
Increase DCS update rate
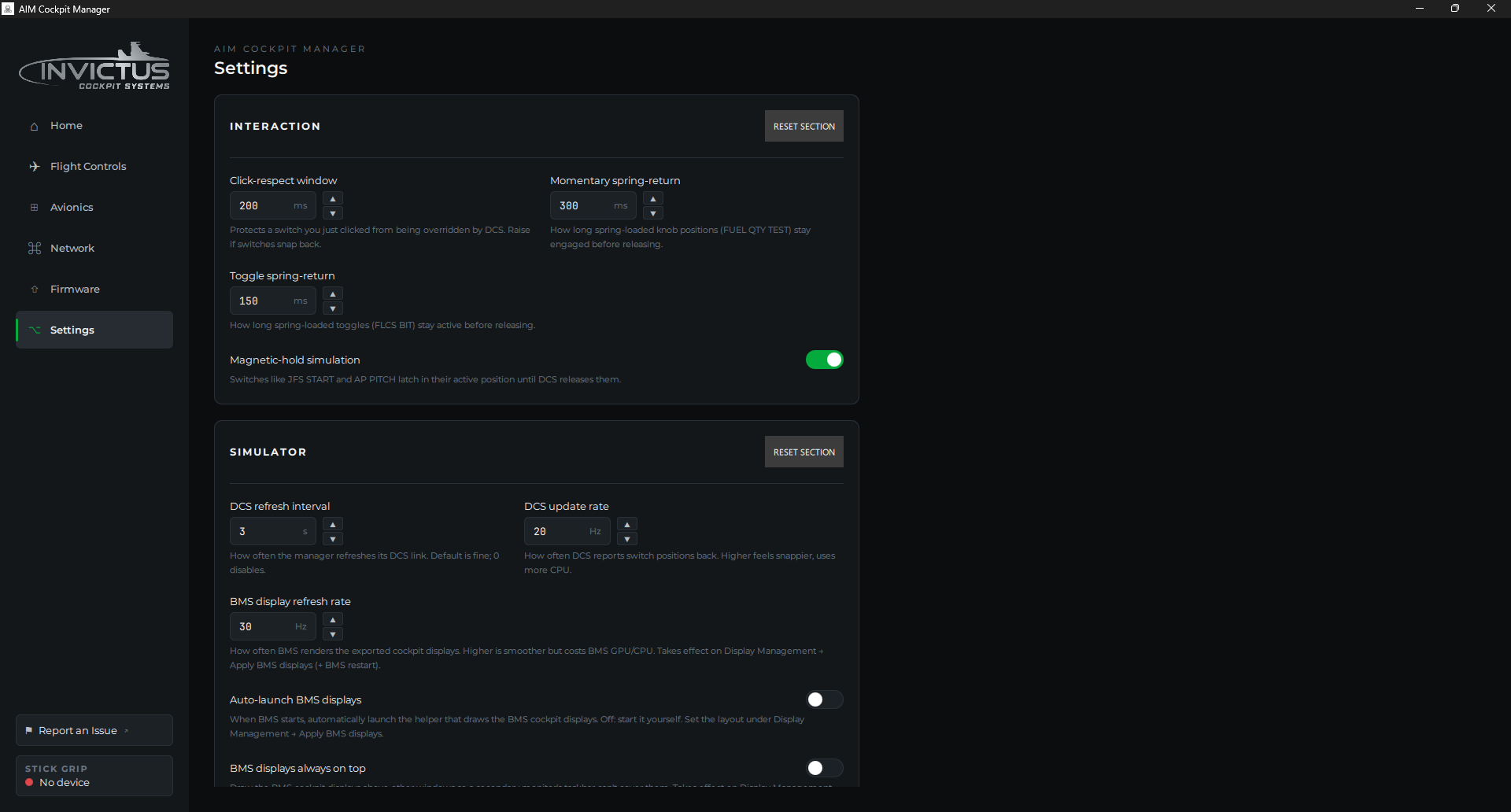click(627, 524)
